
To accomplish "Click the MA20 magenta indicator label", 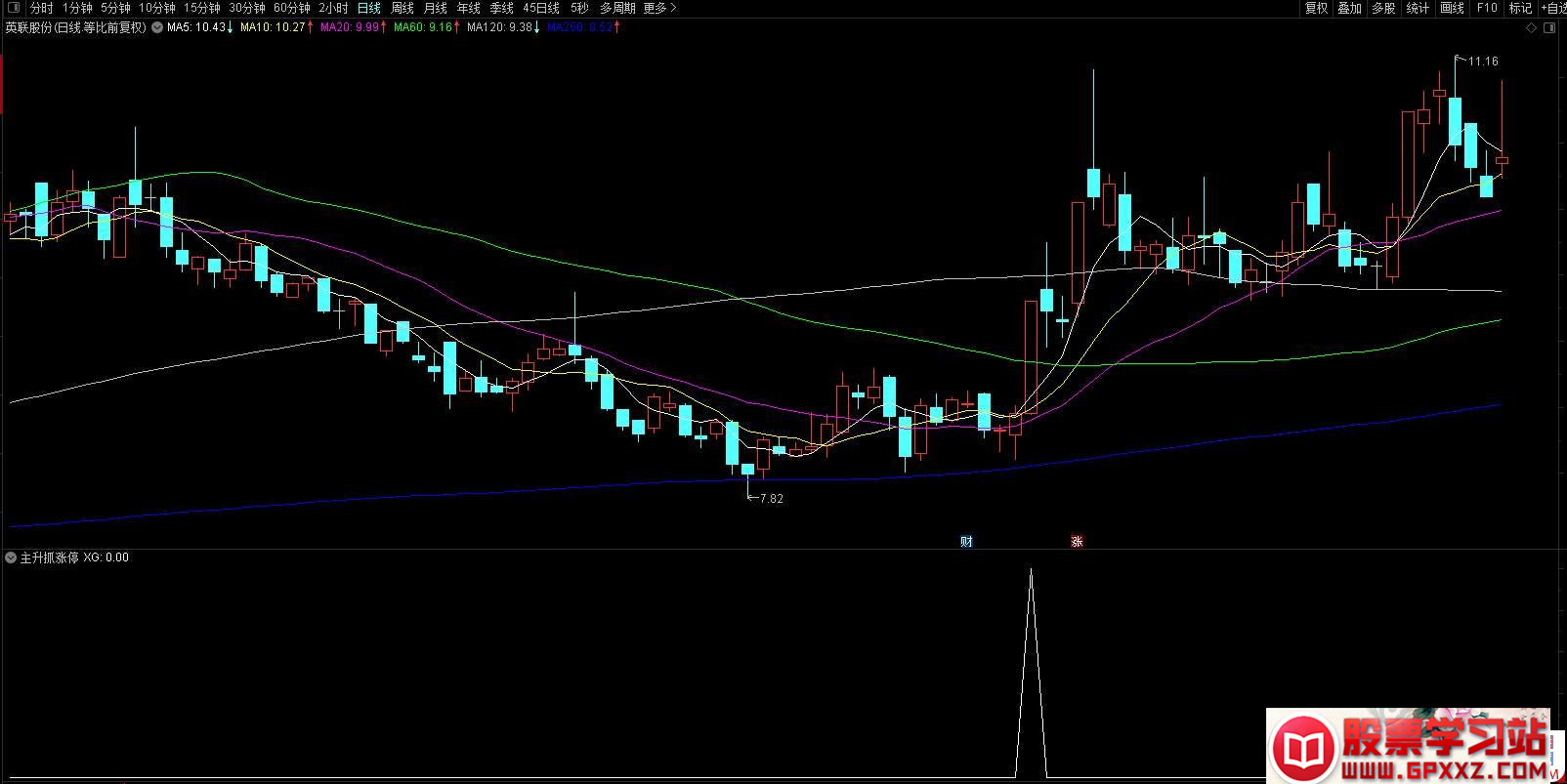I will [349, 27].
